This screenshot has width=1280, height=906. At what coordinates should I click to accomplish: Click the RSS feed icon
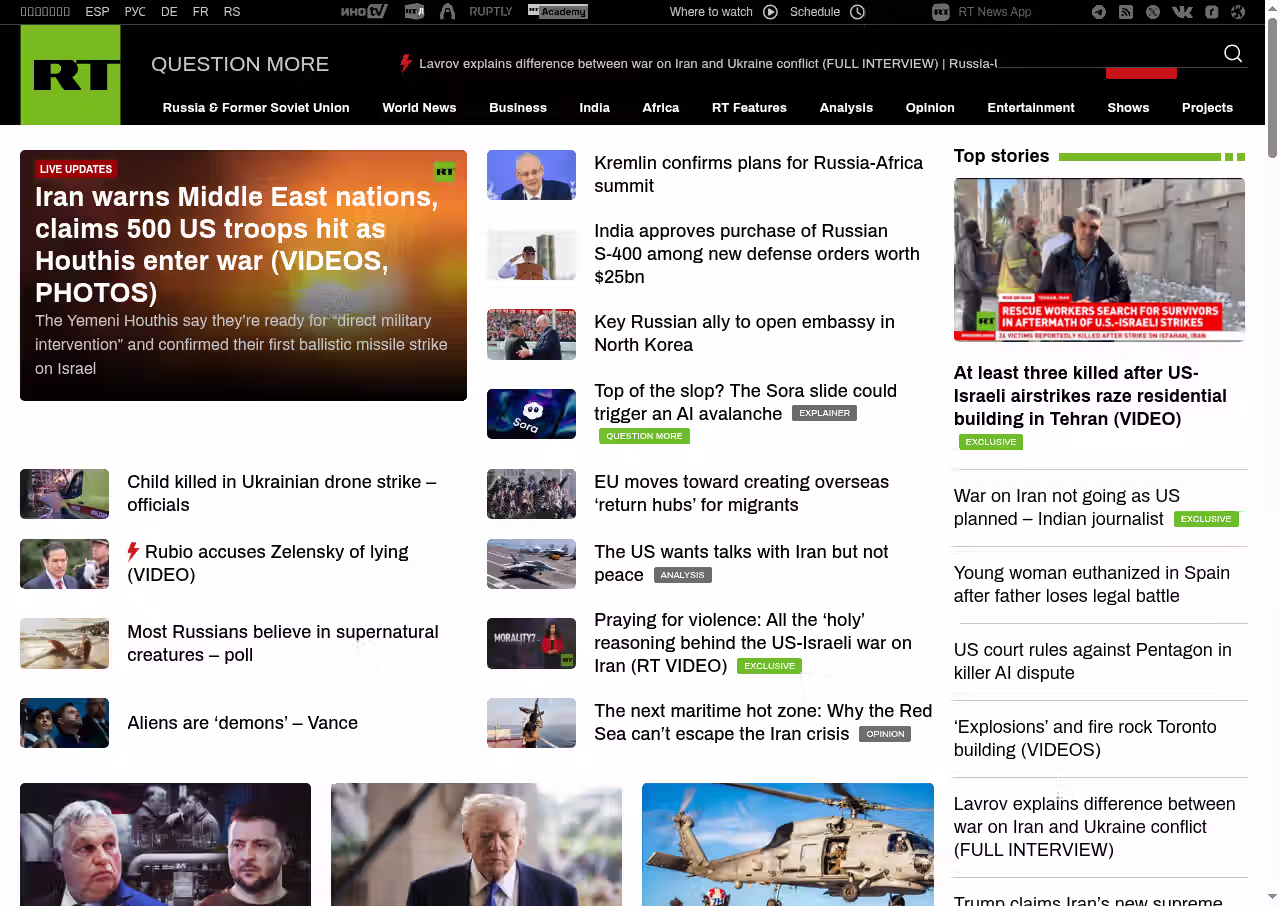(1126, 12)
